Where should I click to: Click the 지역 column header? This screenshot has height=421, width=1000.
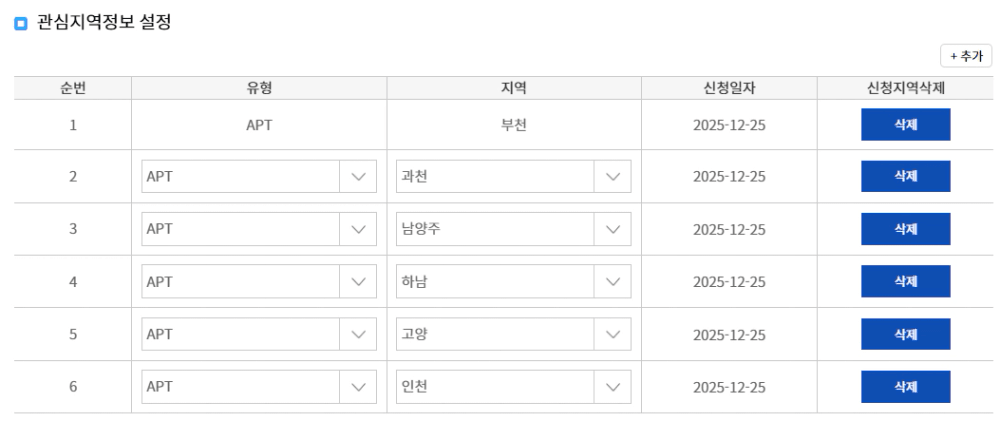point(514,88)
